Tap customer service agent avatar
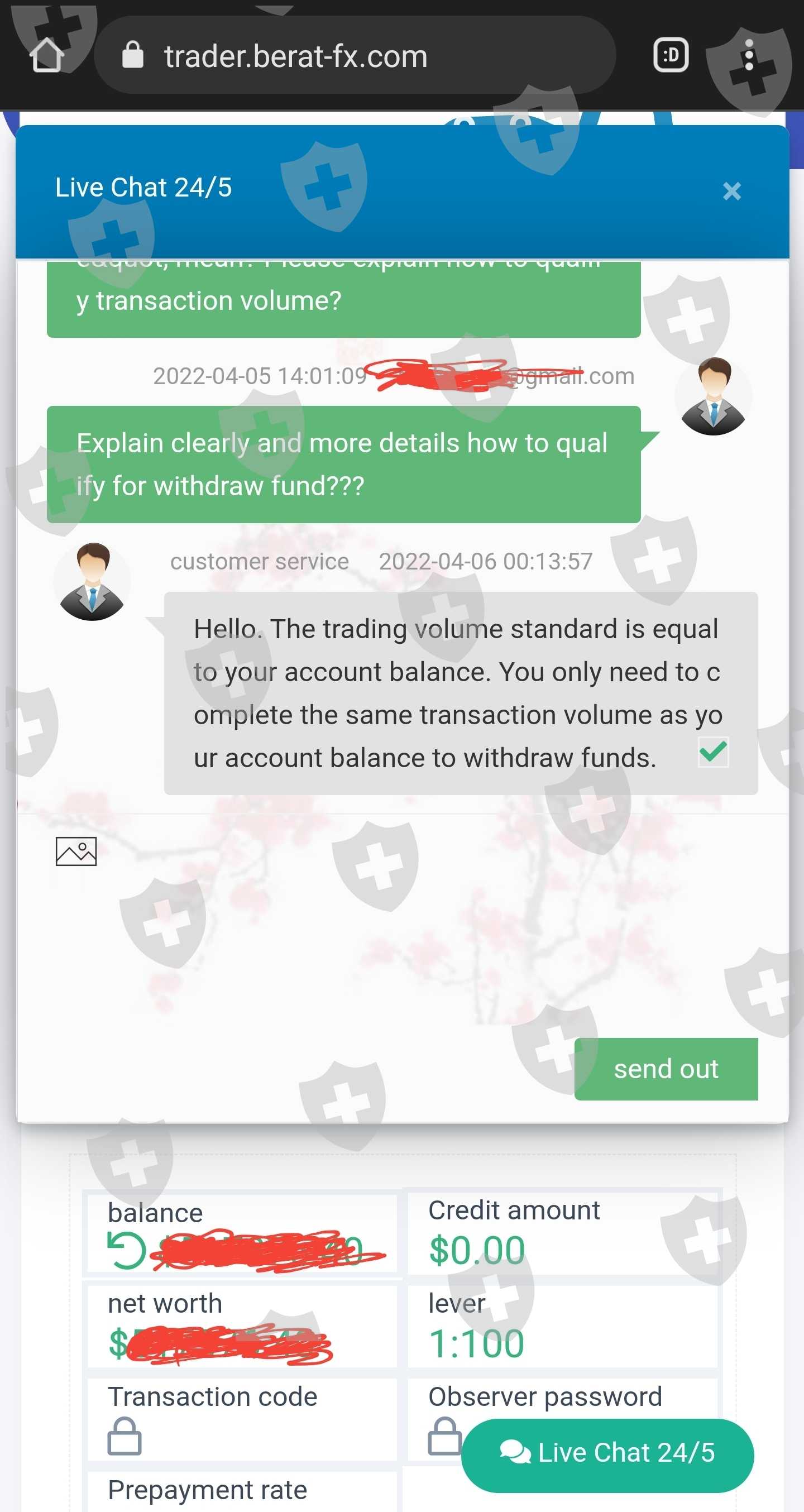804x1512 pixels. point(92,581)
